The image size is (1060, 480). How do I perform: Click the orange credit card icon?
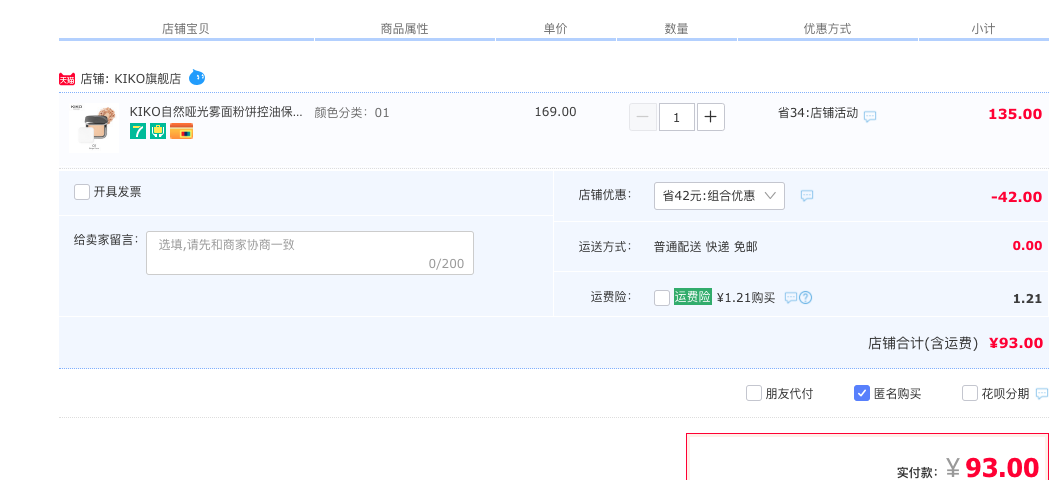[x=181, y=131]
